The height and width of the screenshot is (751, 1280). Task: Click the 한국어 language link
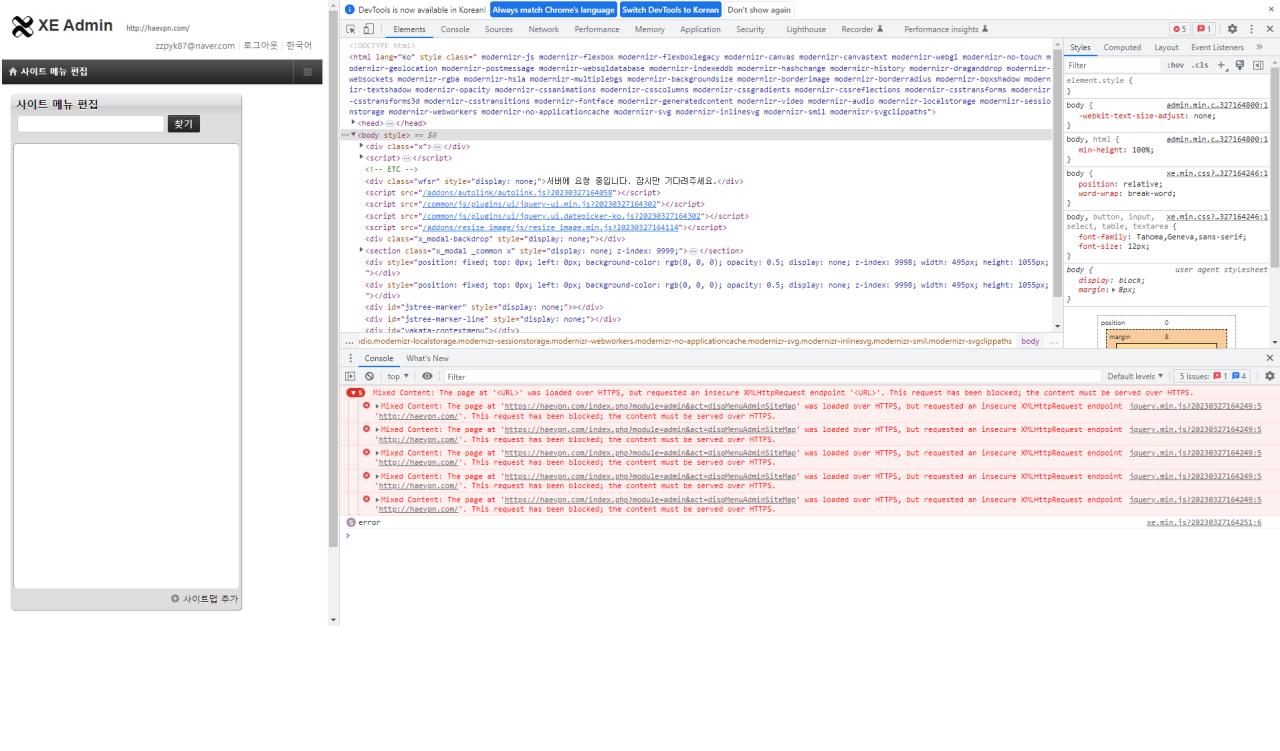pyautogui.click(x=299, y=45)
